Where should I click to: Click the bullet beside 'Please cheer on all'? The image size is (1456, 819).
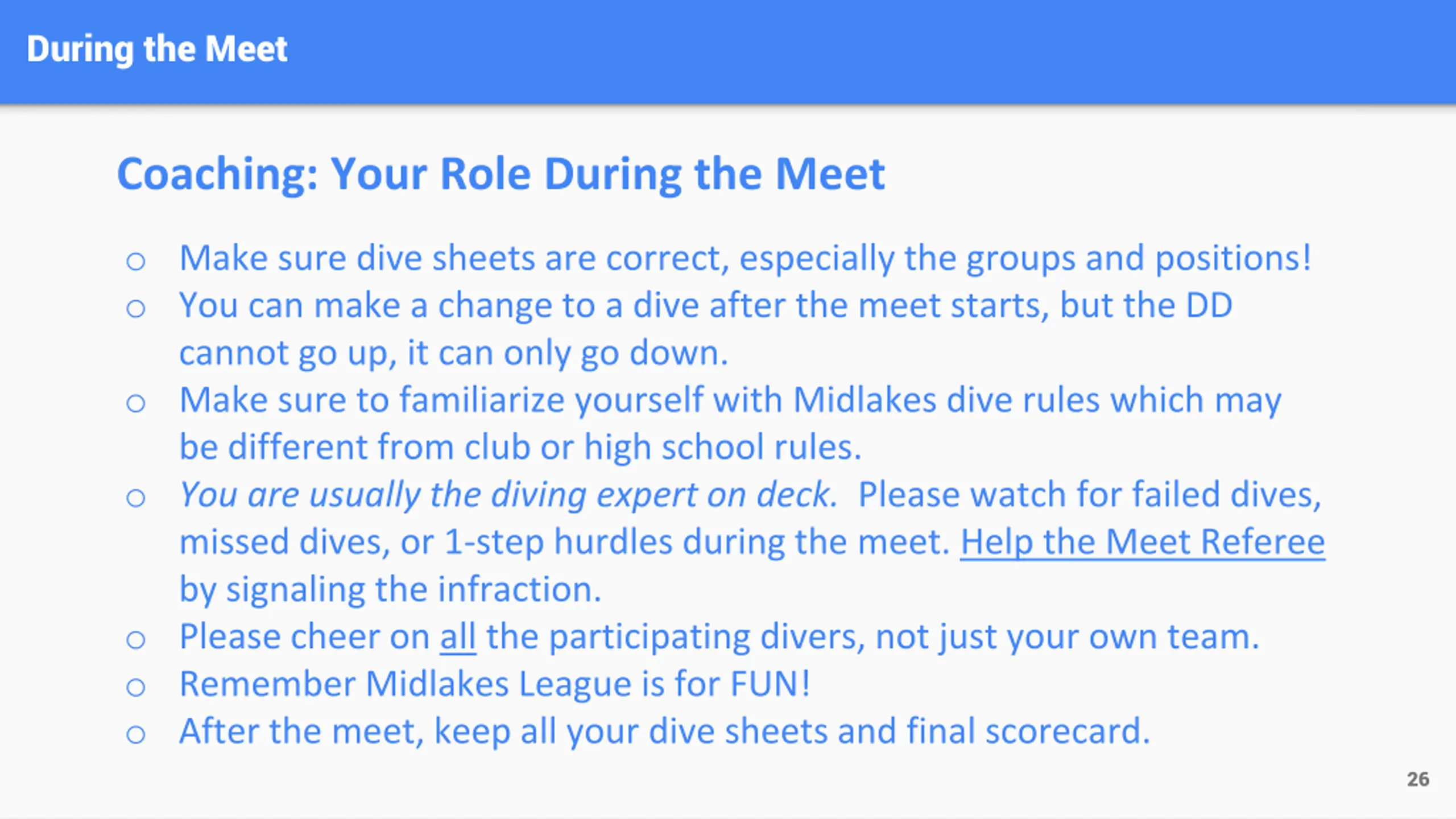click(136, 640)
